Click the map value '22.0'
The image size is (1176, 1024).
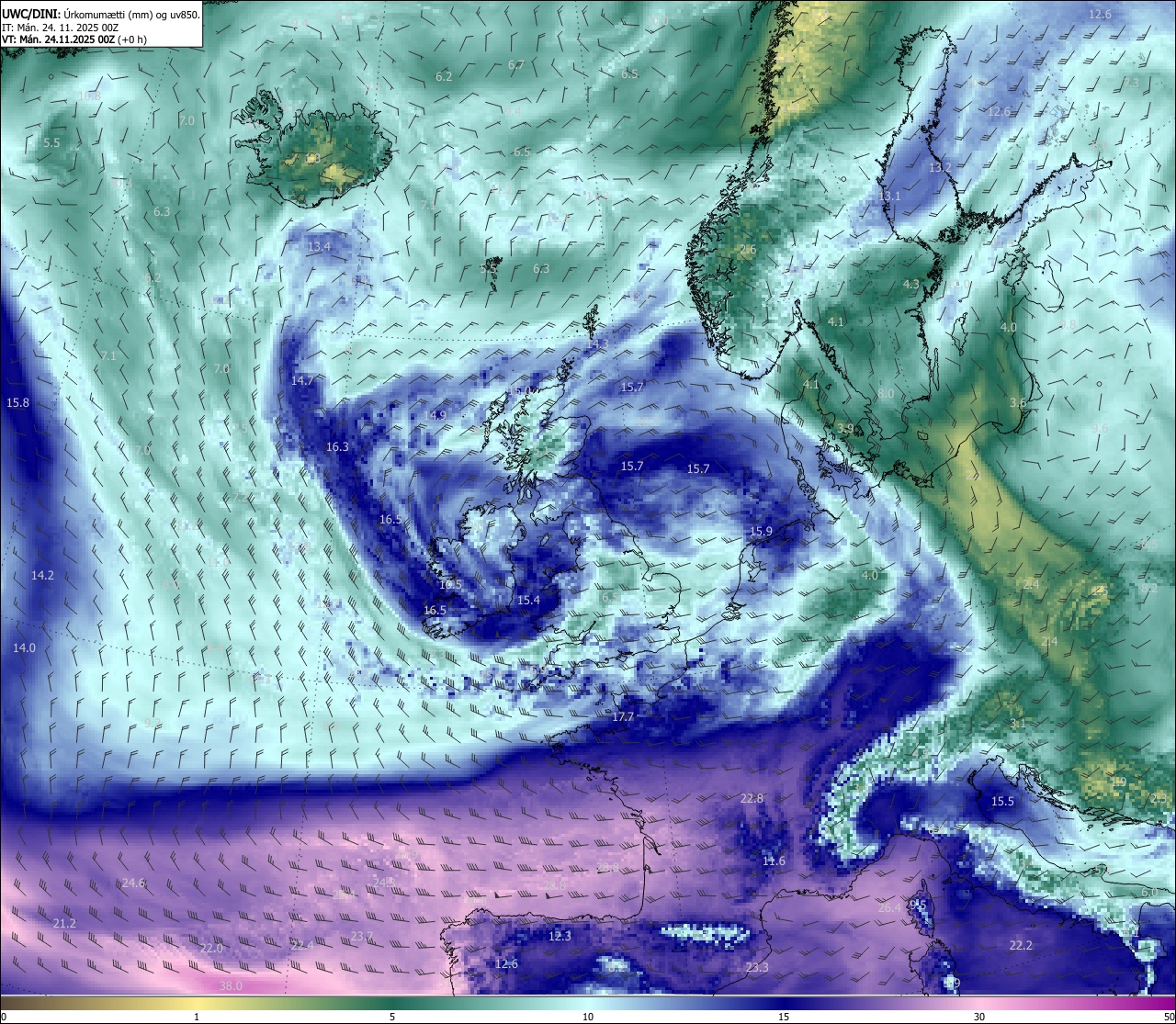211,949
